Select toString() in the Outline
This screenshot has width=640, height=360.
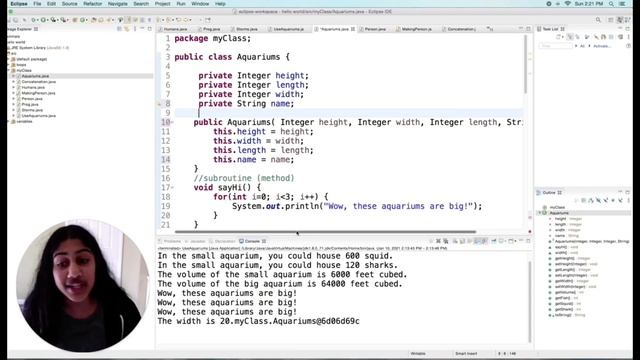click(x=567, y=315)
